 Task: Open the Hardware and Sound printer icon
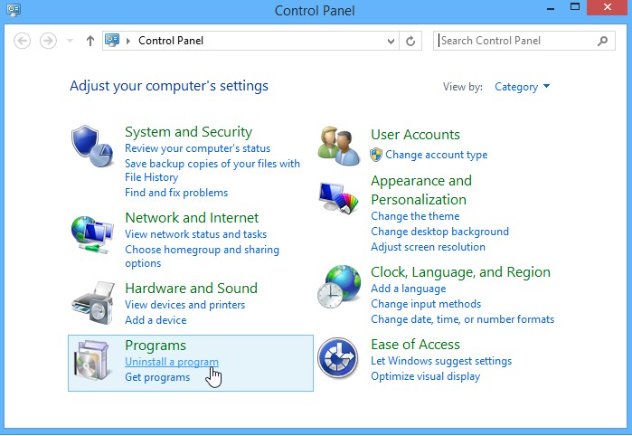[x=94, y=303]
